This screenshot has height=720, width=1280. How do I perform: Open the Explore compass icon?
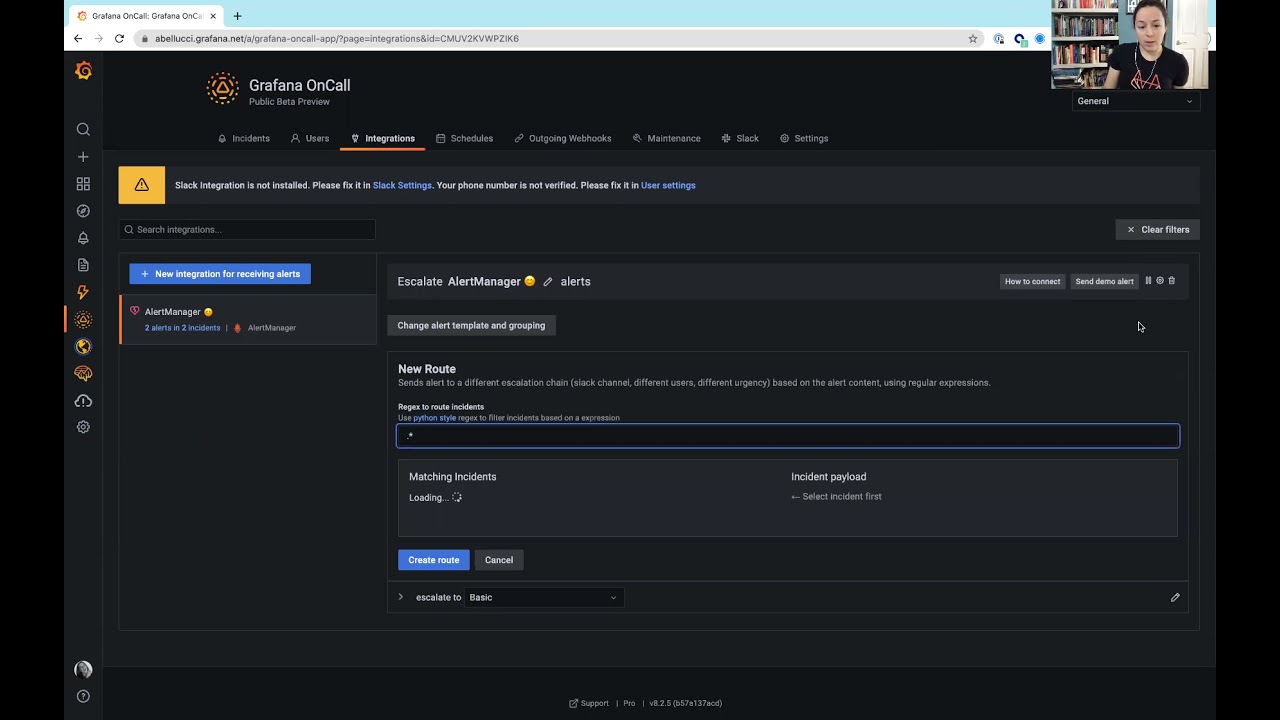coord(83,211)
